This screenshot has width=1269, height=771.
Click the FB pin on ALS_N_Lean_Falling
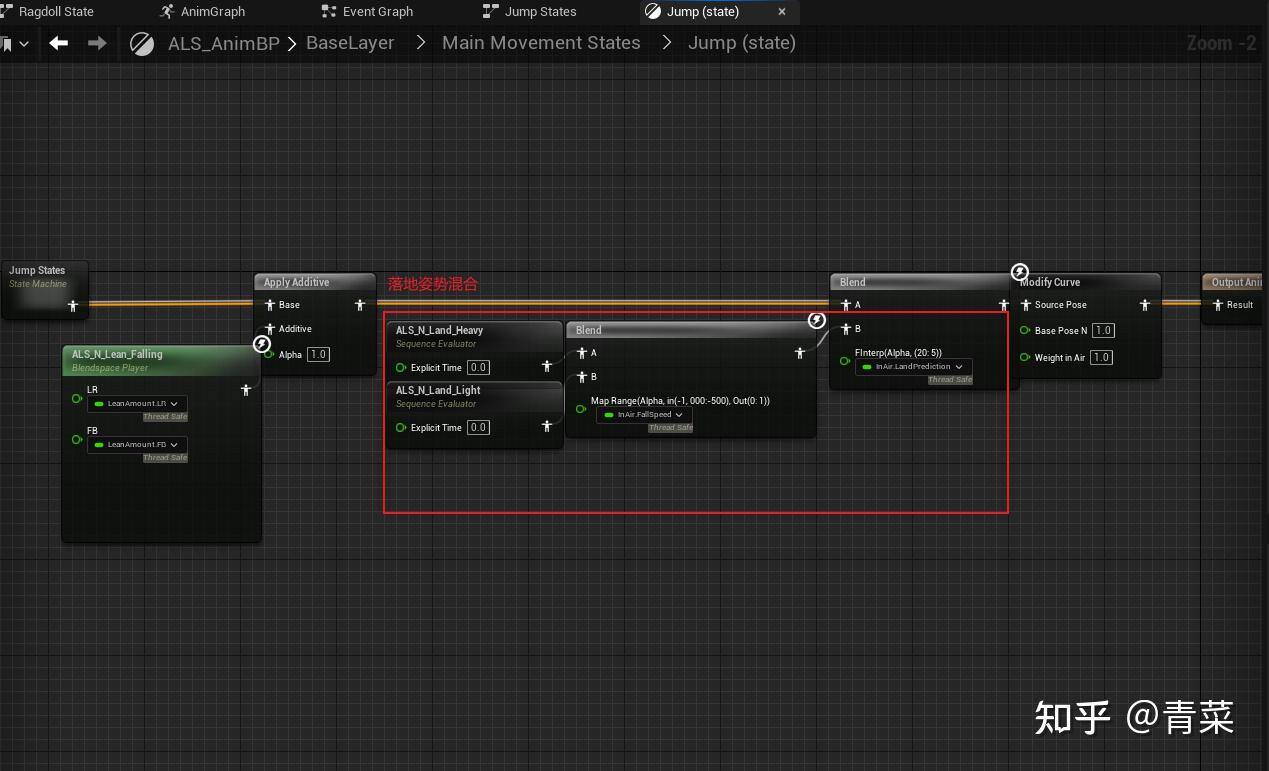(77, 440)
